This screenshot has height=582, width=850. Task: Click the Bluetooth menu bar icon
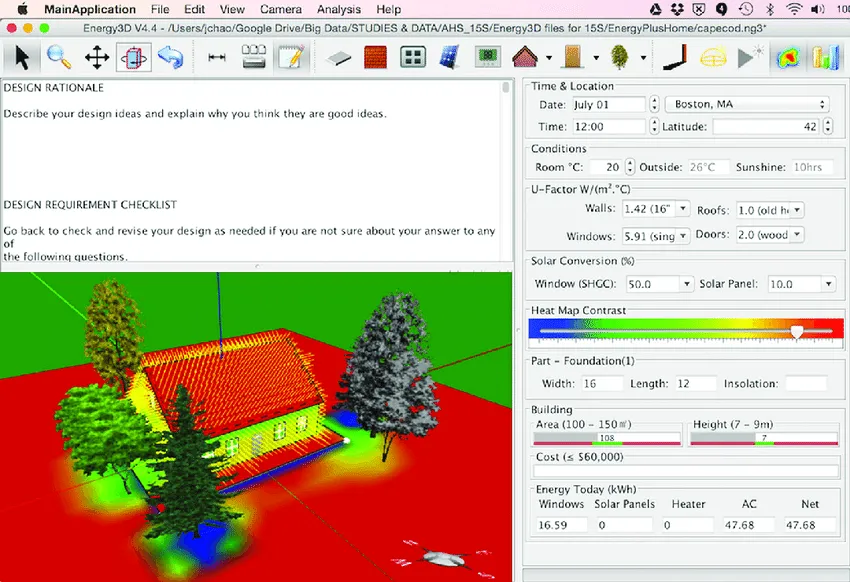pyautogui.click(x=770, y=9)
